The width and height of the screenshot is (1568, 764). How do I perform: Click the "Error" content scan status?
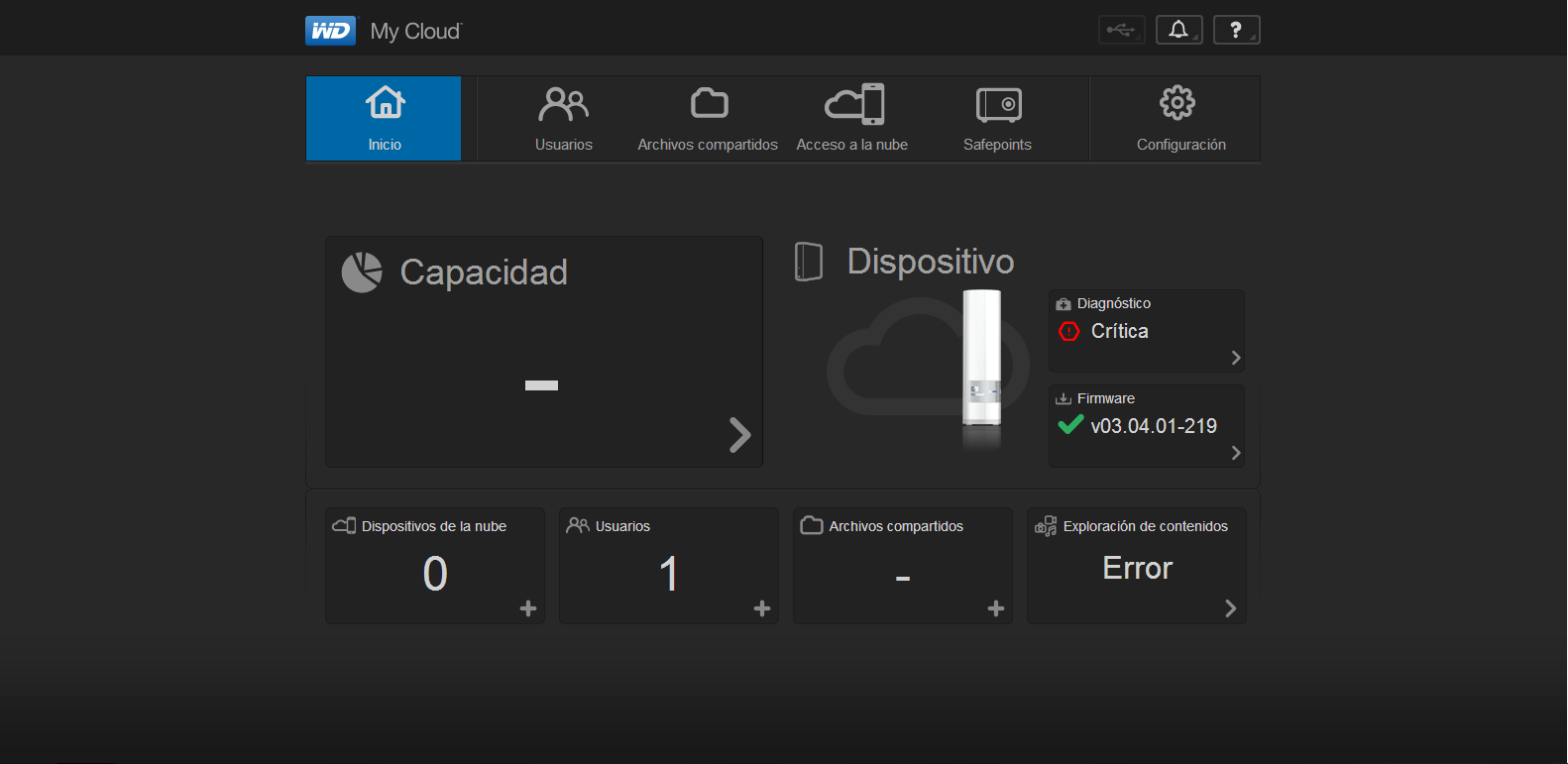pyautogui.click(x=1138, y=568)
